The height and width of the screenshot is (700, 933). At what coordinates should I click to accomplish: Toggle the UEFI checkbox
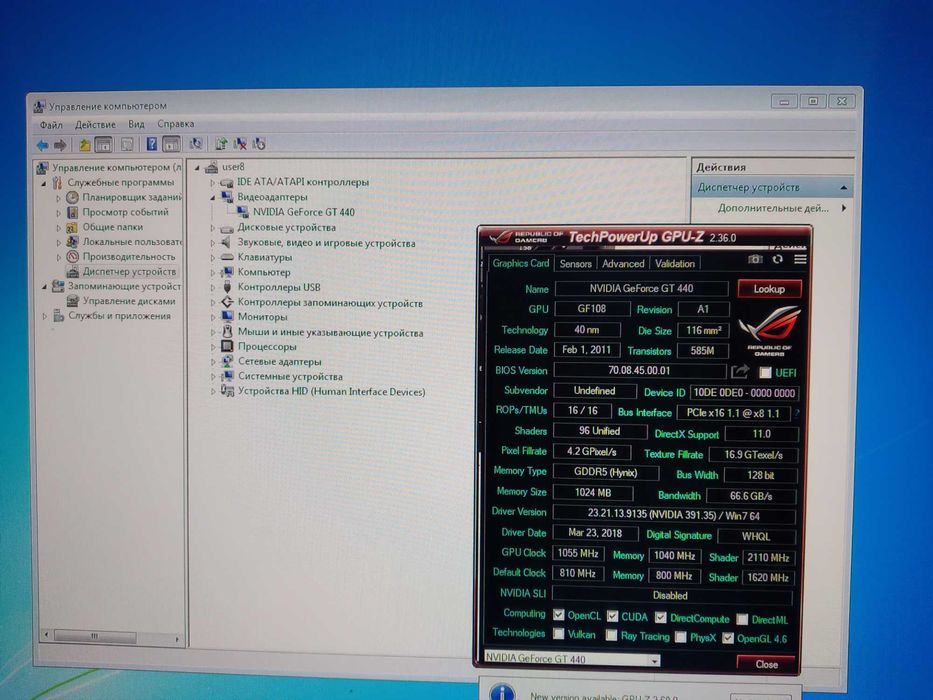(765, 373)
